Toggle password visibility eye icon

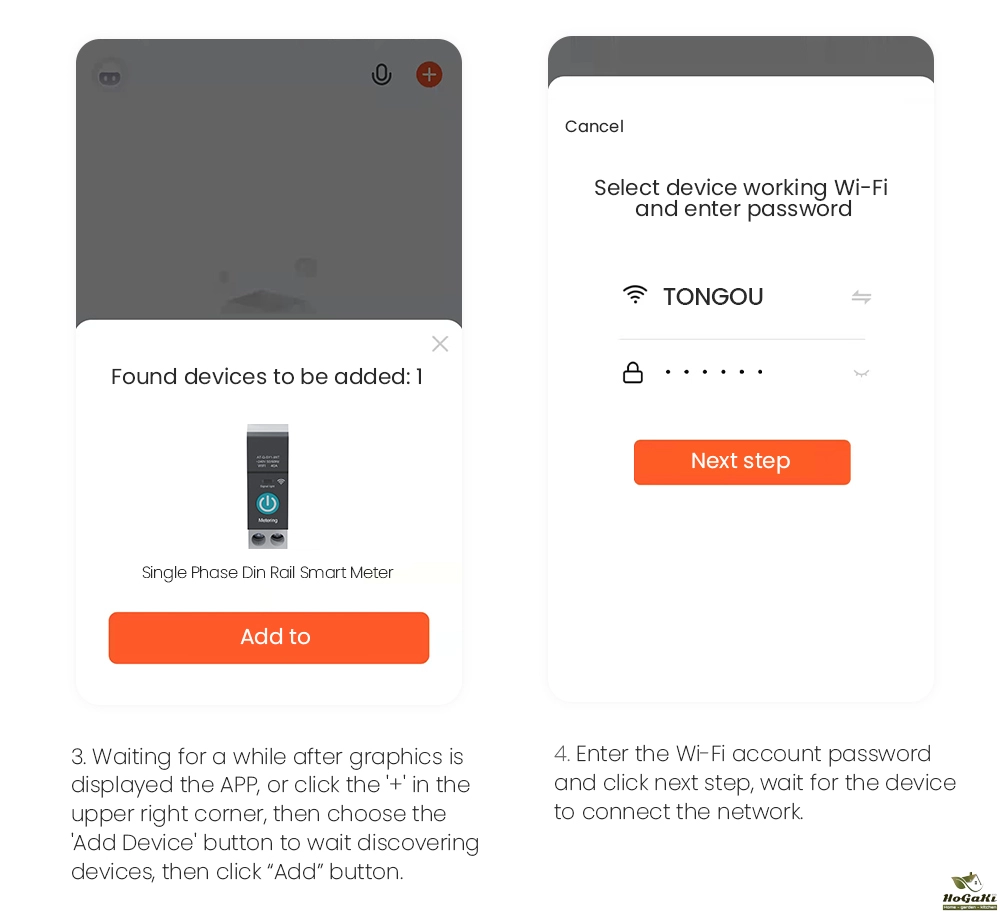[x=861, y=374]
